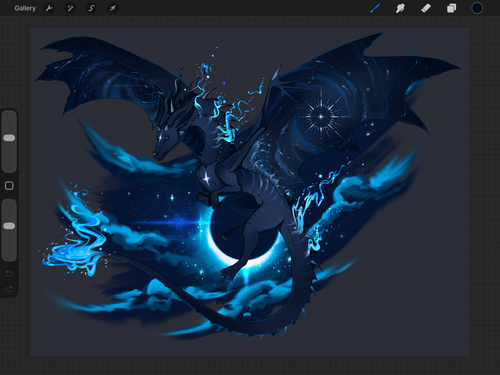Click the brush opacity slider handle
Image resolution: width=500 pixels, height=375 pixels.
coord(9,226)
